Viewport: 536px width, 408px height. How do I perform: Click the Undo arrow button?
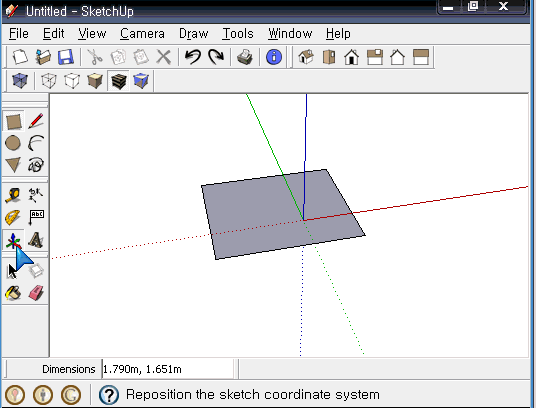pyautogui.click(x=193, y=57)
